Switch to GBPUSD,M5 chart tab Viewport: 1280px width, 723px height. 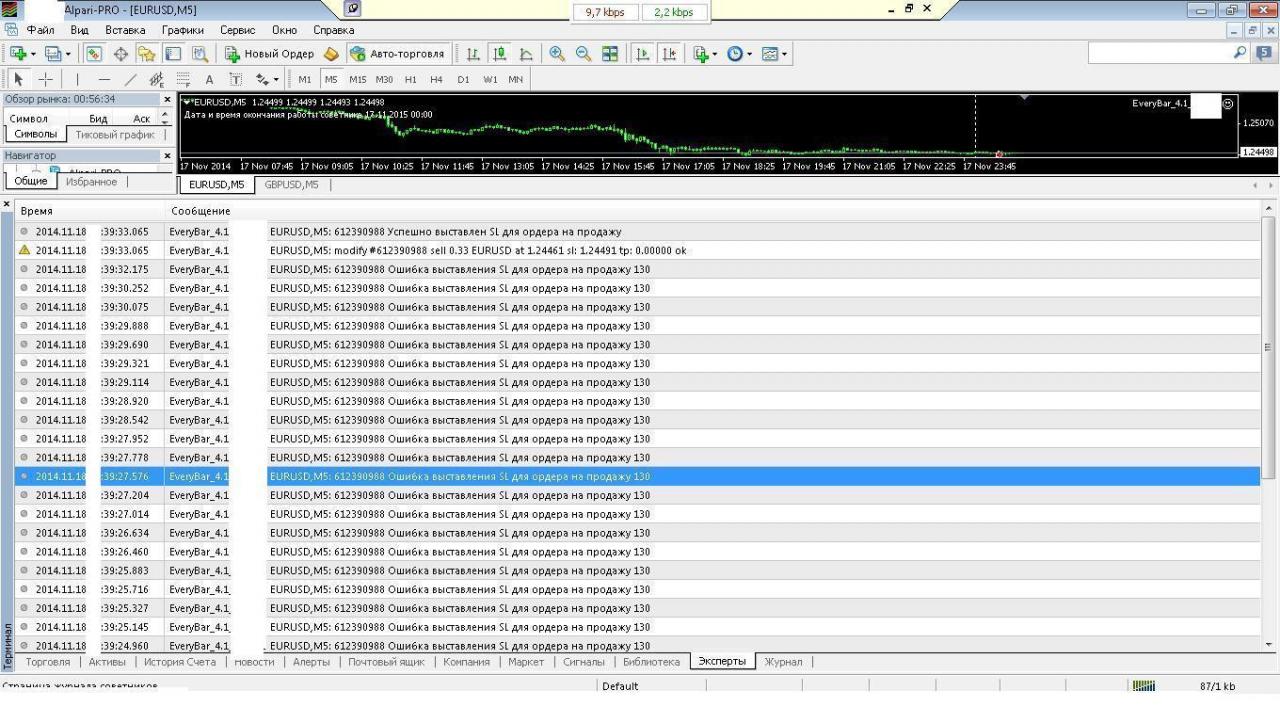291,184
